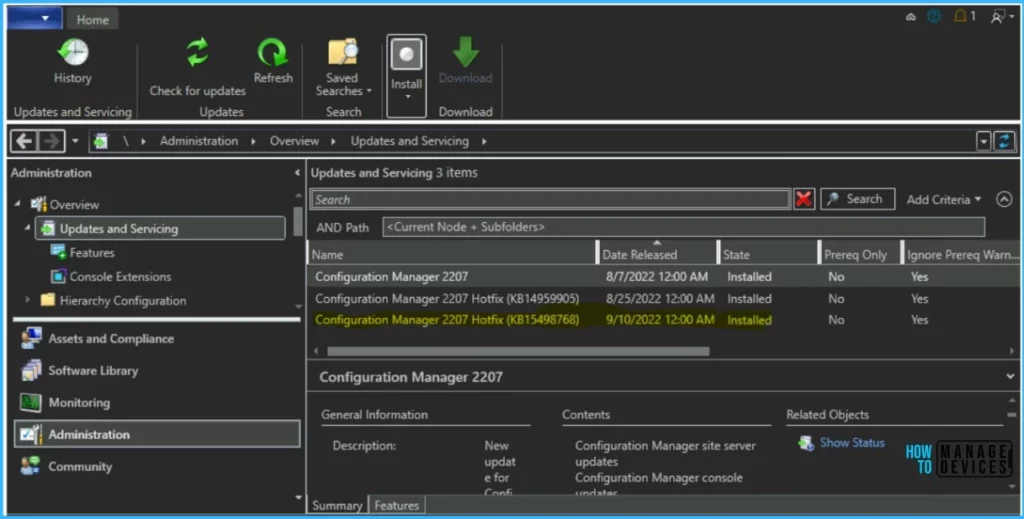The width and height of the screenshot is (1024, 519).
Task: Select the Home ribbon tab
Action: (x=93, y=19)
